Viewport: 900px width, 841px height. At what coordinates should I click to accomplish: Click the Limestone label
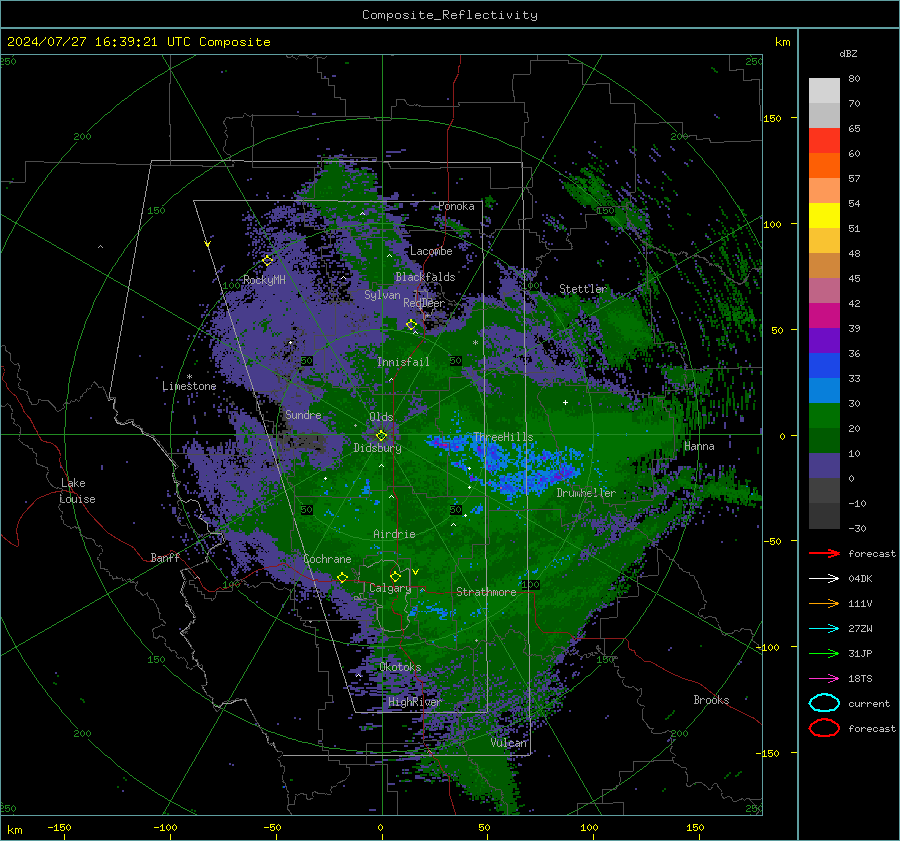click(189, 386)
